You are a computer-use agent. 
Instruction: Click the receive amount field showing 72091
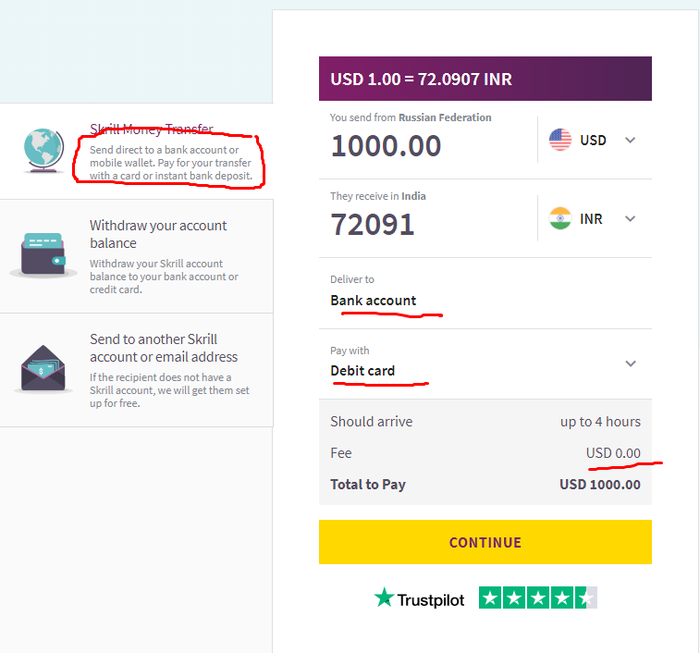(x=372, y=224)
